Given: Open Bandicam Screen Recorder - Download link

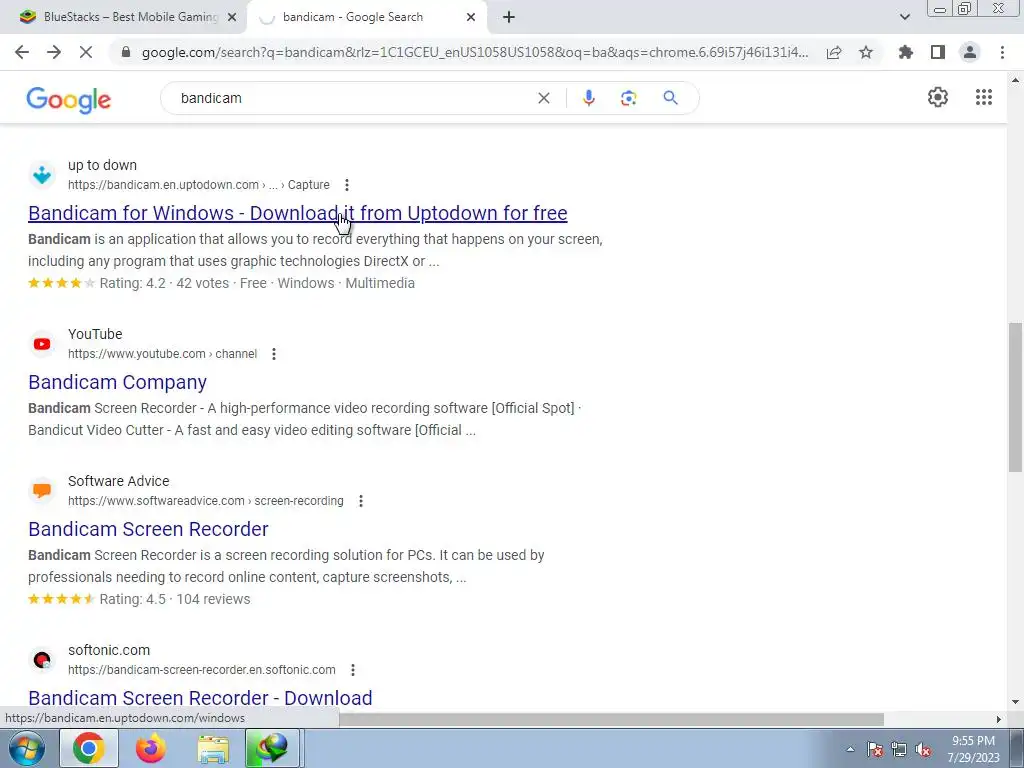Looking at the screenshot, I should click(x=200, y=697).
